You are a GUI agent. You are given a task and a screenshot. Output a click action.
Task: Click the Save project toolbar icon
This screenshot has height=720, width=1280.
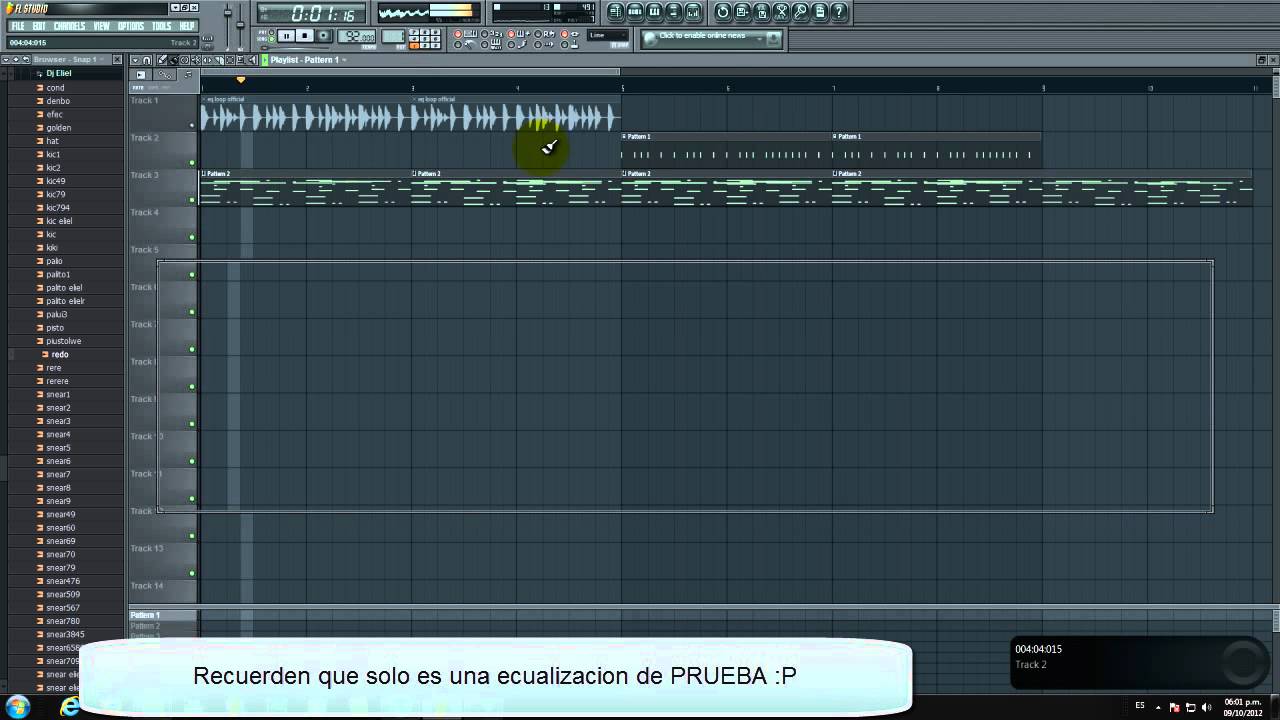click(742, 12)
